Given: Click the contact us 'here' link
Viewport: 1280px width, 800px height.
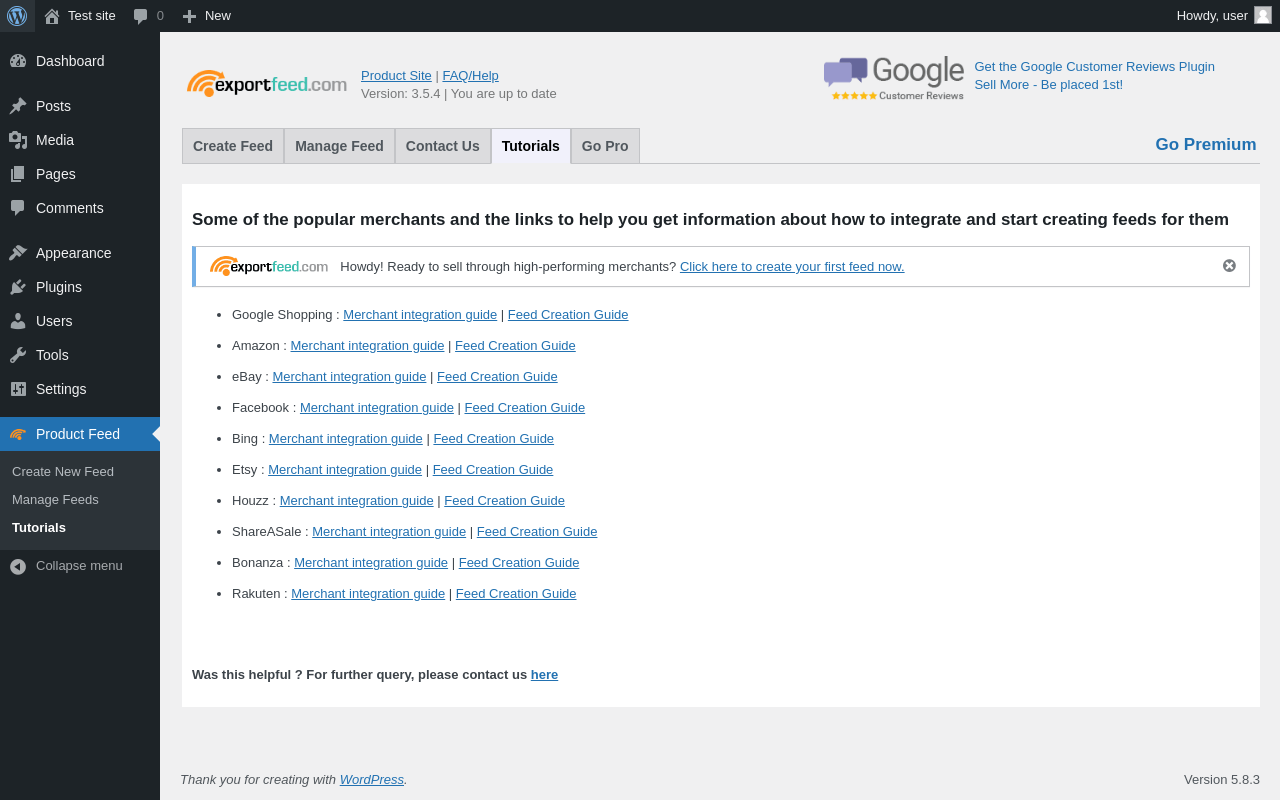Looking at the screenshot, I should 544,675.
